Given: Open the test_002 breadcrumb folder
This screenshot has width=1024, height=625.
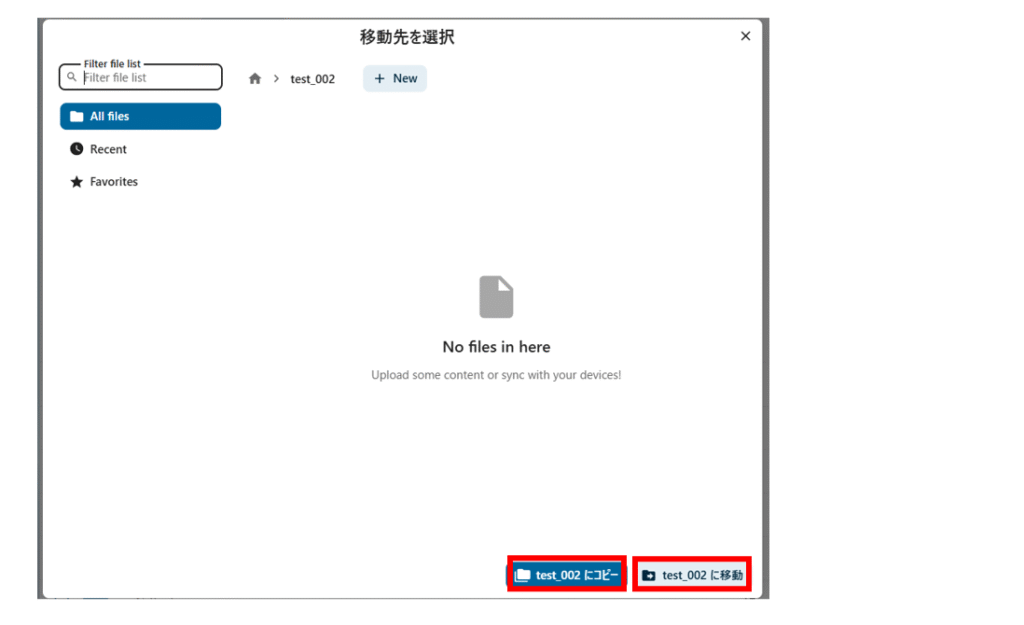Looking at the screenshot, I should (312, 79).
